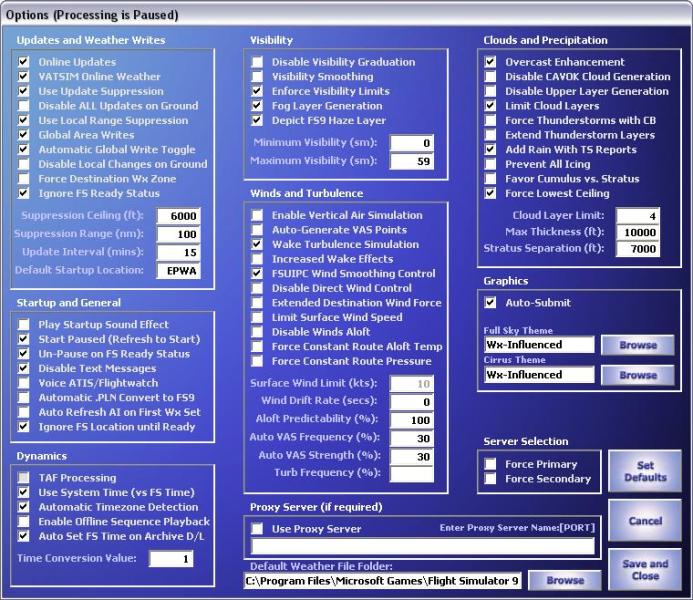Browse for Default Weather File Folder

point(565,580)
